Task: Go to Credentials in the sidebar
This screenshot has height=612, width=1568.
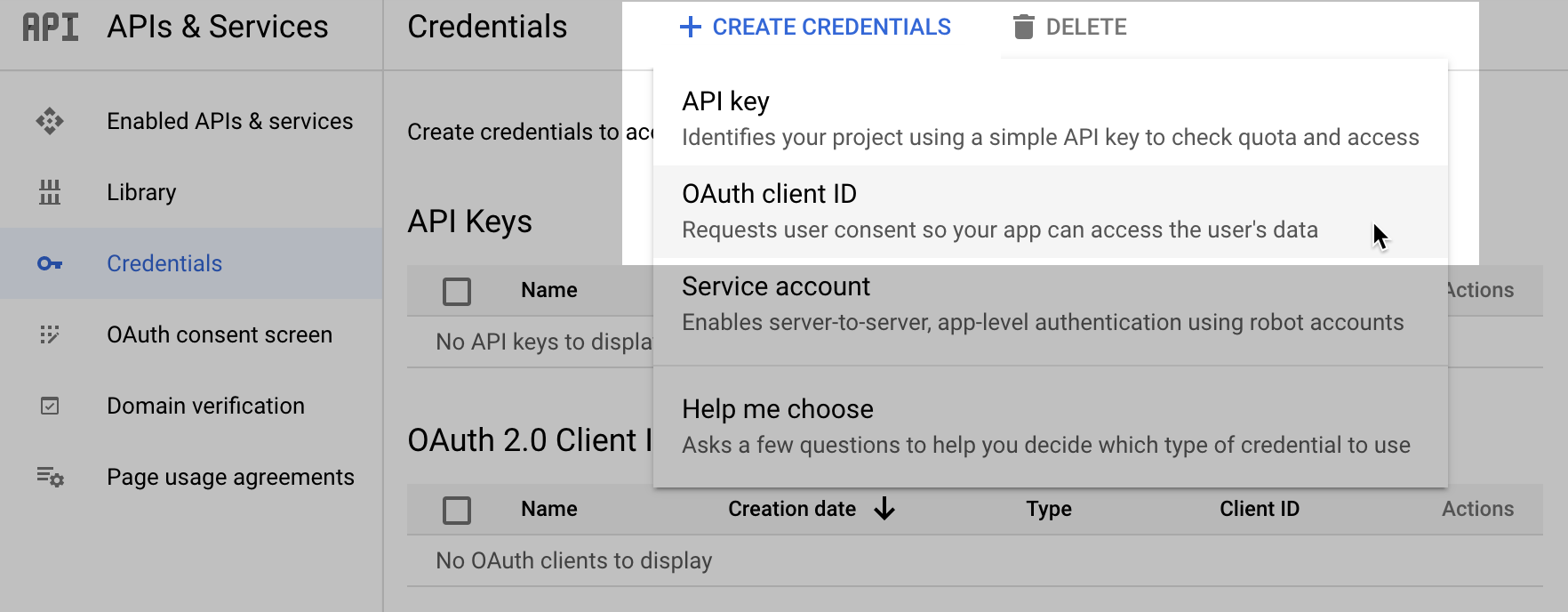Action: pos(164,263)
